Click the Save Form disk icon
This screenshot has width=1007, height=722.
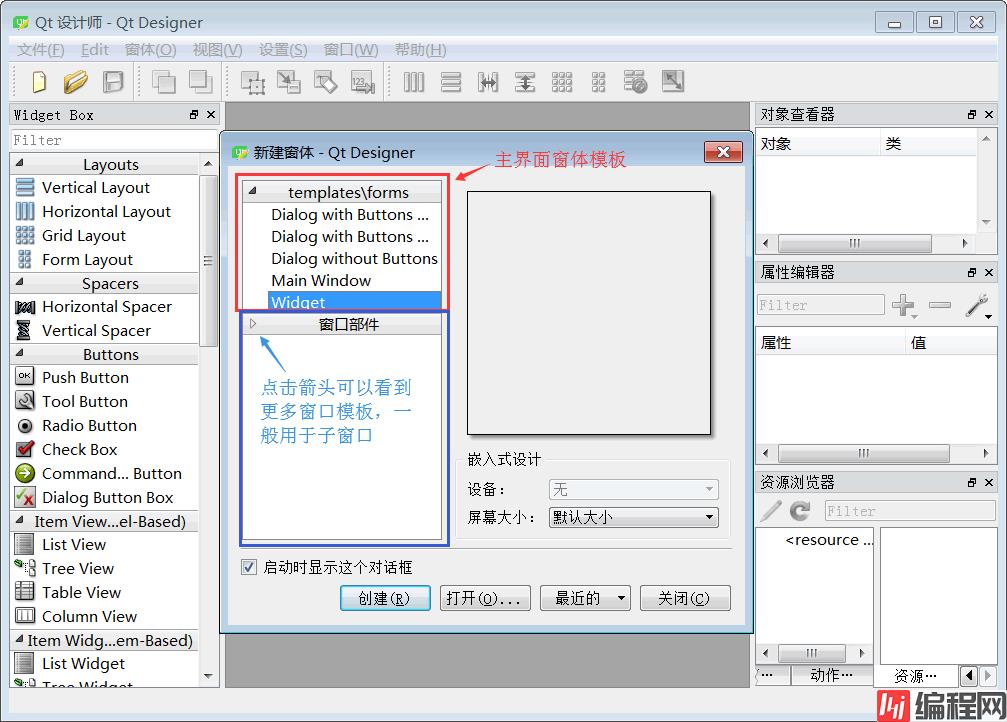tap(113, 81)
